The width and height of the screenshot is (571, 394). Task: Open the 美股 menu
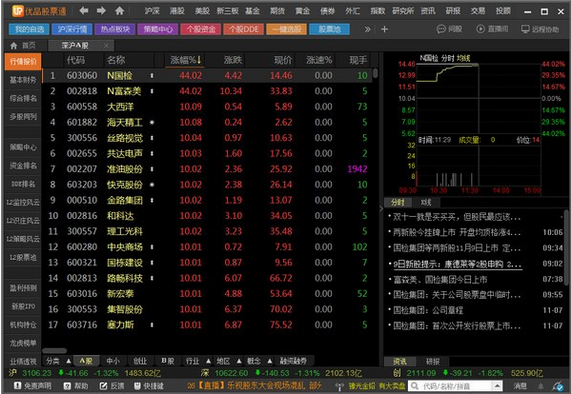202,11
